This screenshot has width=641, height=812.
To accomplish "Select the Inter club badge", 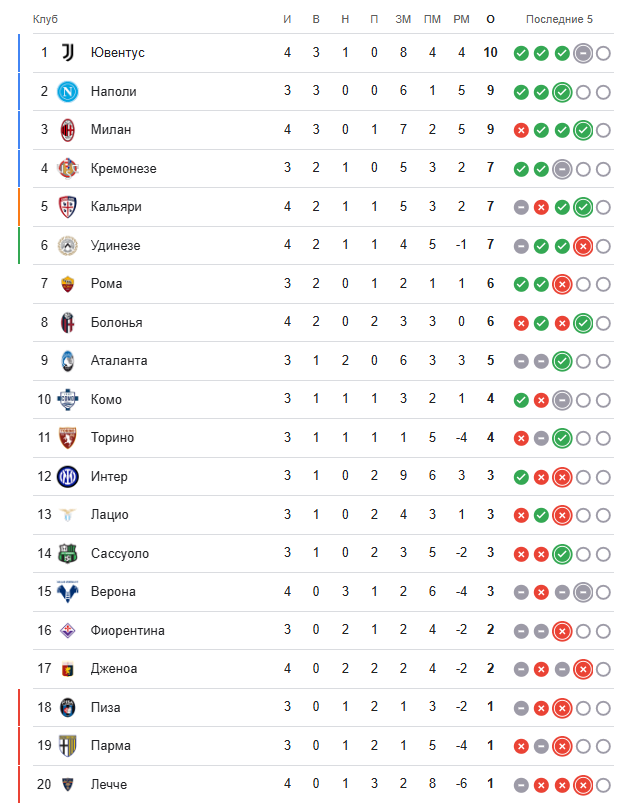I will click(x=68, y=476).
